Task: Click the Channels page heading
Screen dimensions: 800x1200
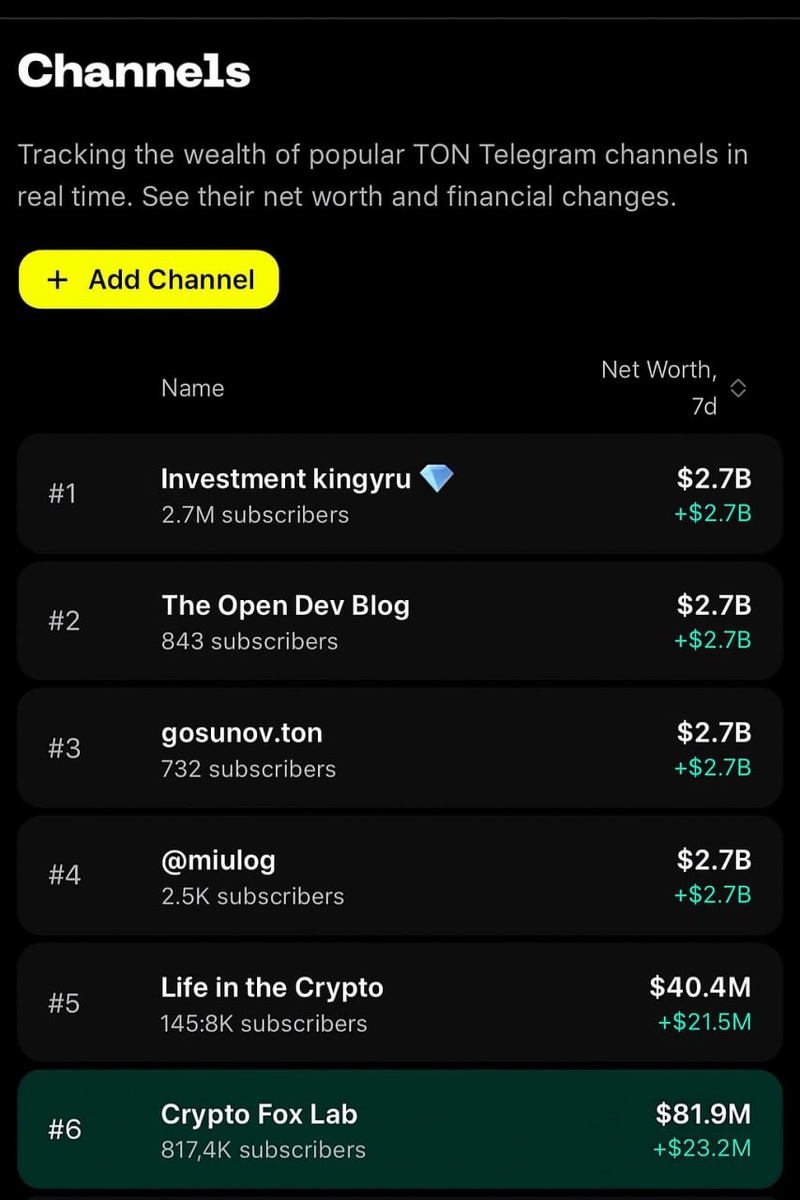Action: pos(134,72)
